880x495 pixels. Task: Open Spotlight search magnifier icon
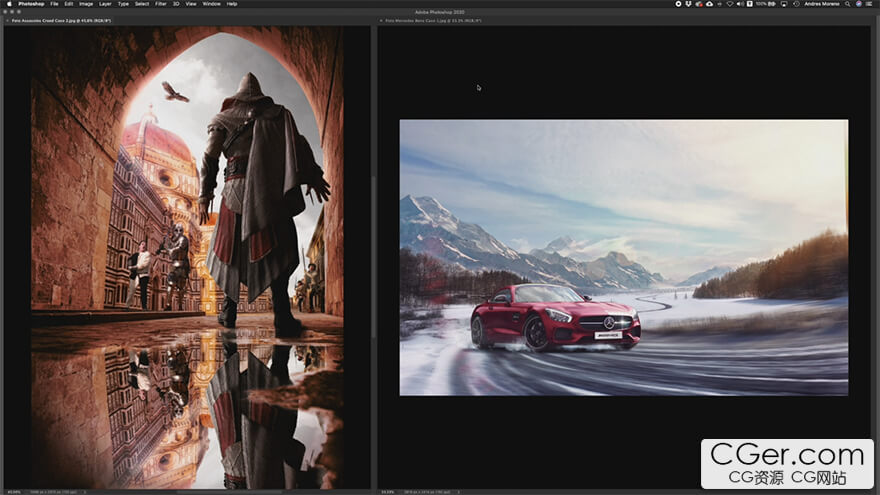[x=847, y=4]
